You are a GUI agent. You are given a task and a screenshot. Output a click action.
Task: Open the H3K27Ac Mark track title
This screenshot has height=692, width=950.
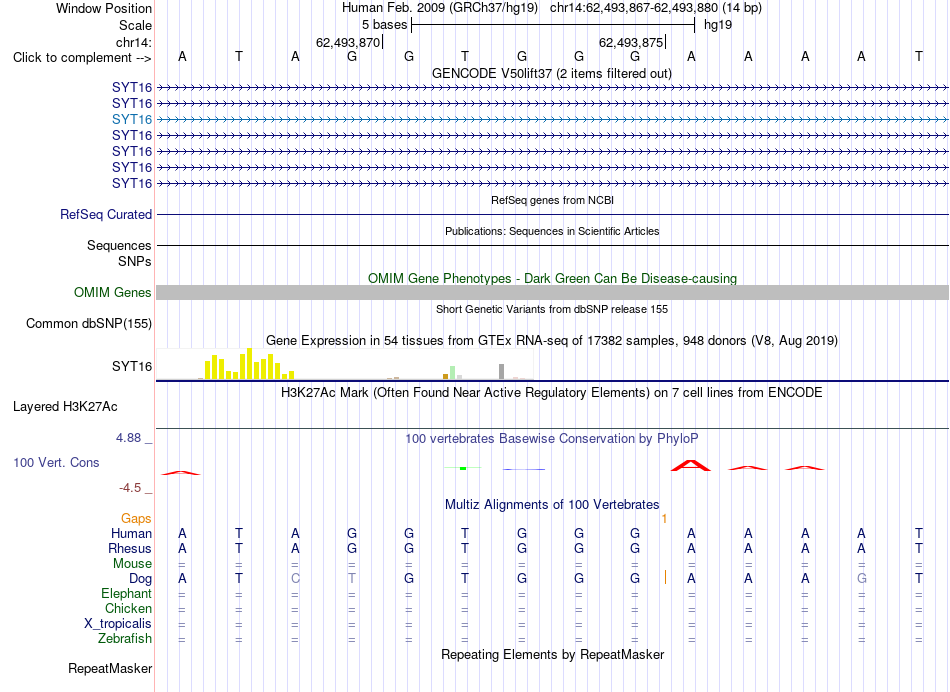point(552,393)
